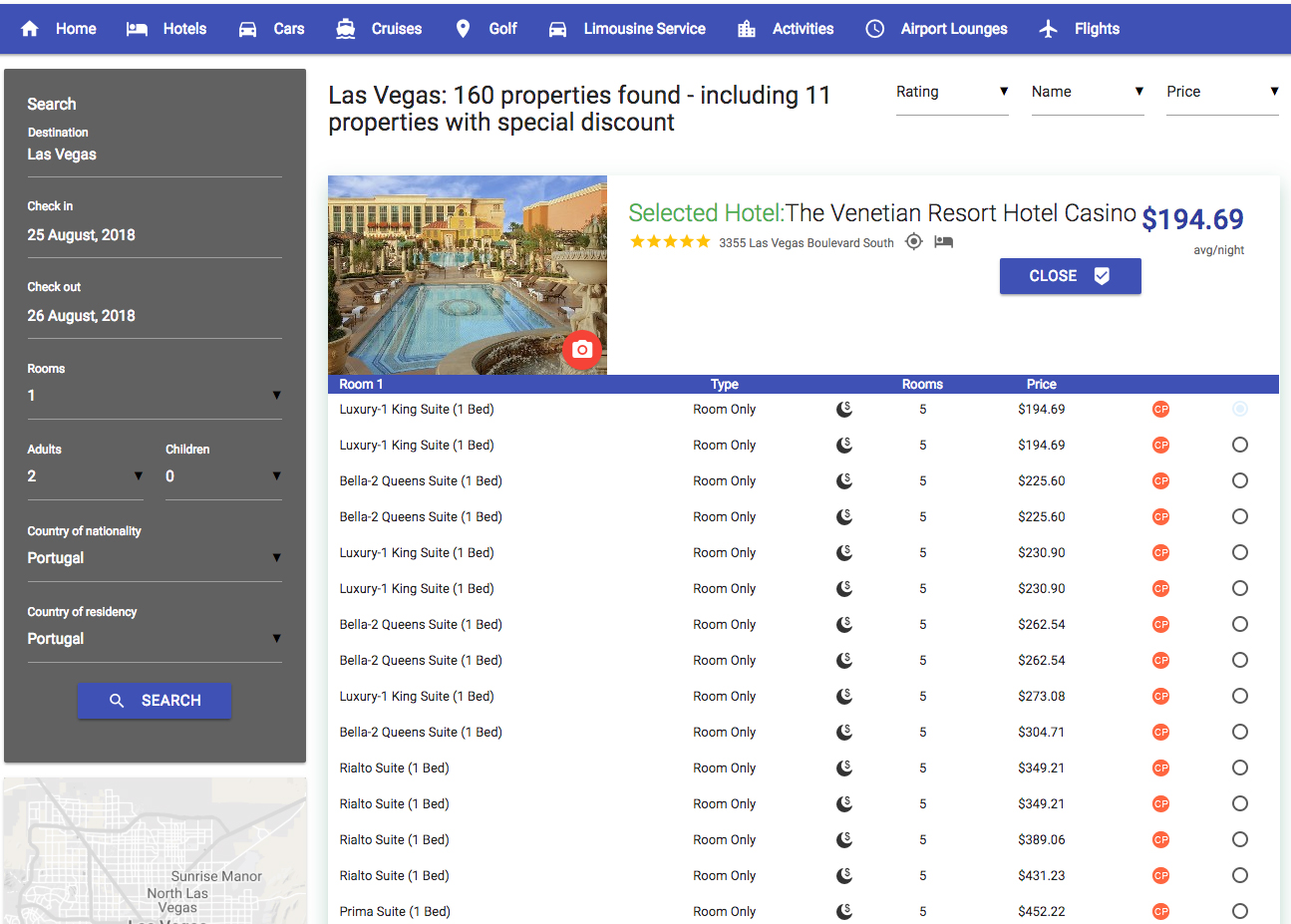Click the SEARCH button in the sidebar

tap(155, 701)
